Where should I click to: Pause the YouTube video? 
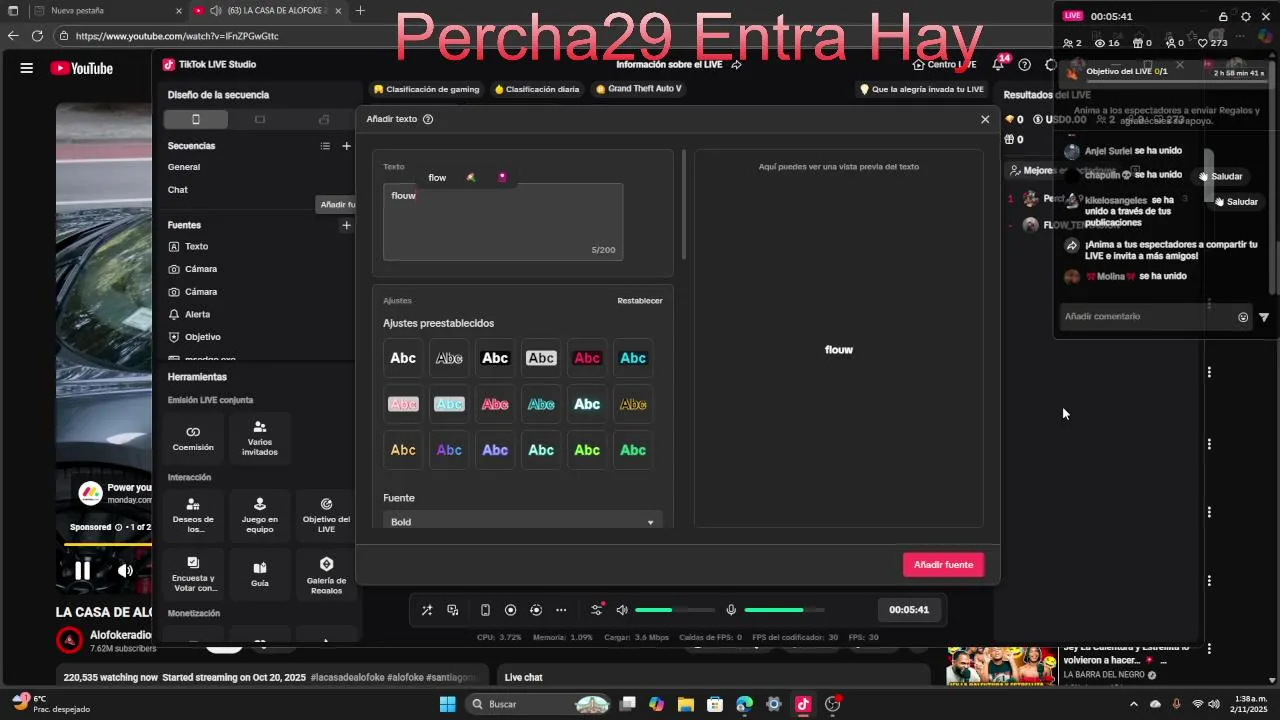click(x=83, y=570)
